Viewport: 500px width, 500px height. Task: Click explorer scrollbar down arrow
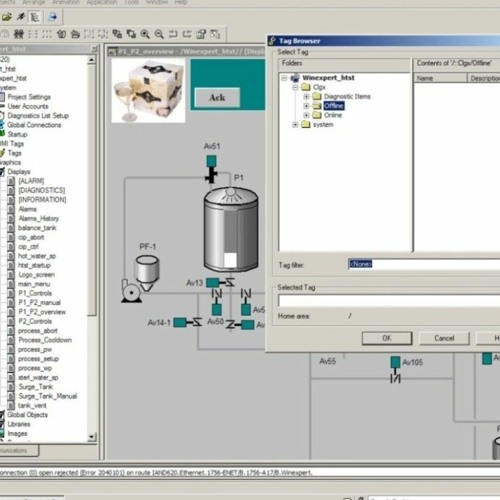click(x=92, y=437)
